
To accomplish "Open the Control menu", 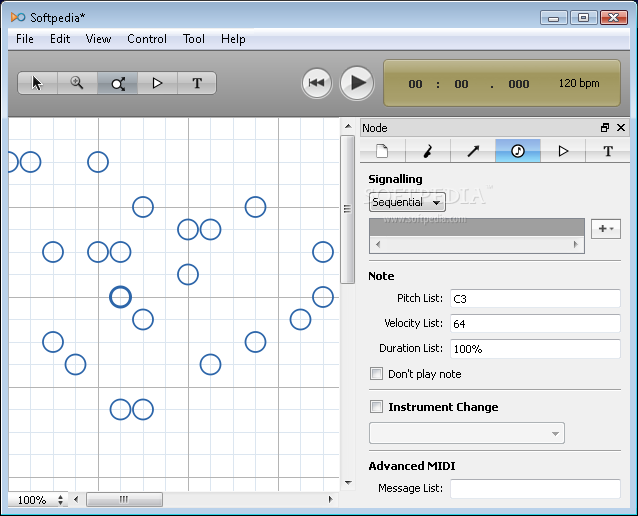I will [147, 39].
